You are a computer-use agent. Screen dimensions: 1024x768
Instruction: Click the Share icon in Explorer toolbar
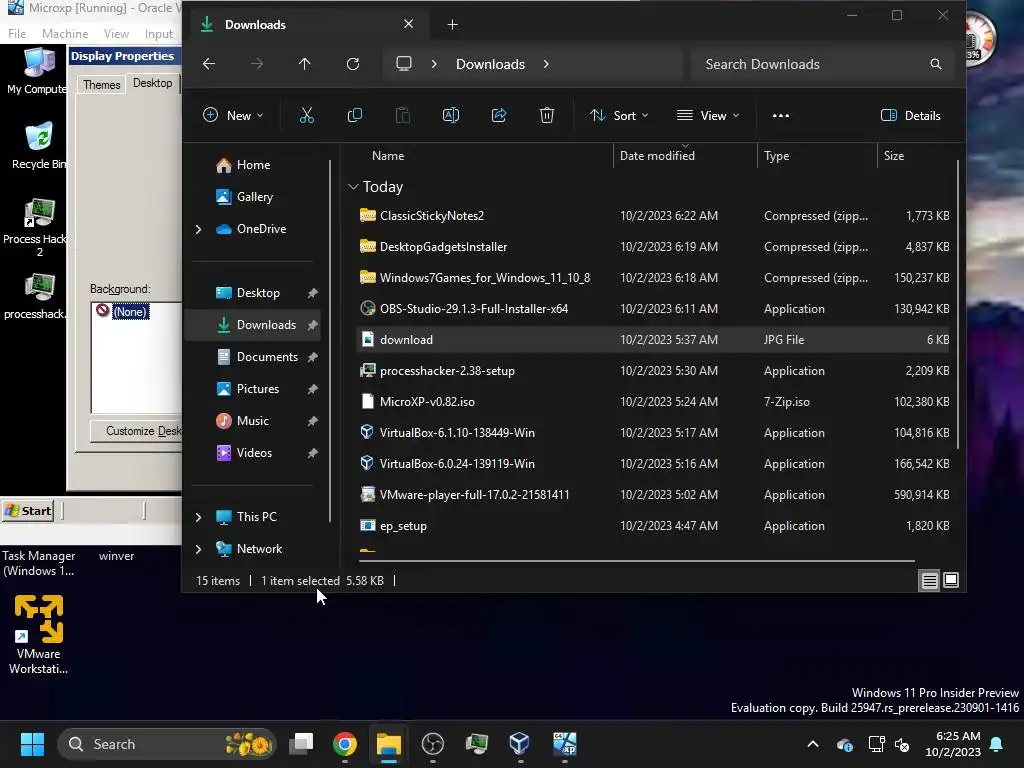[x=499, y=116]
